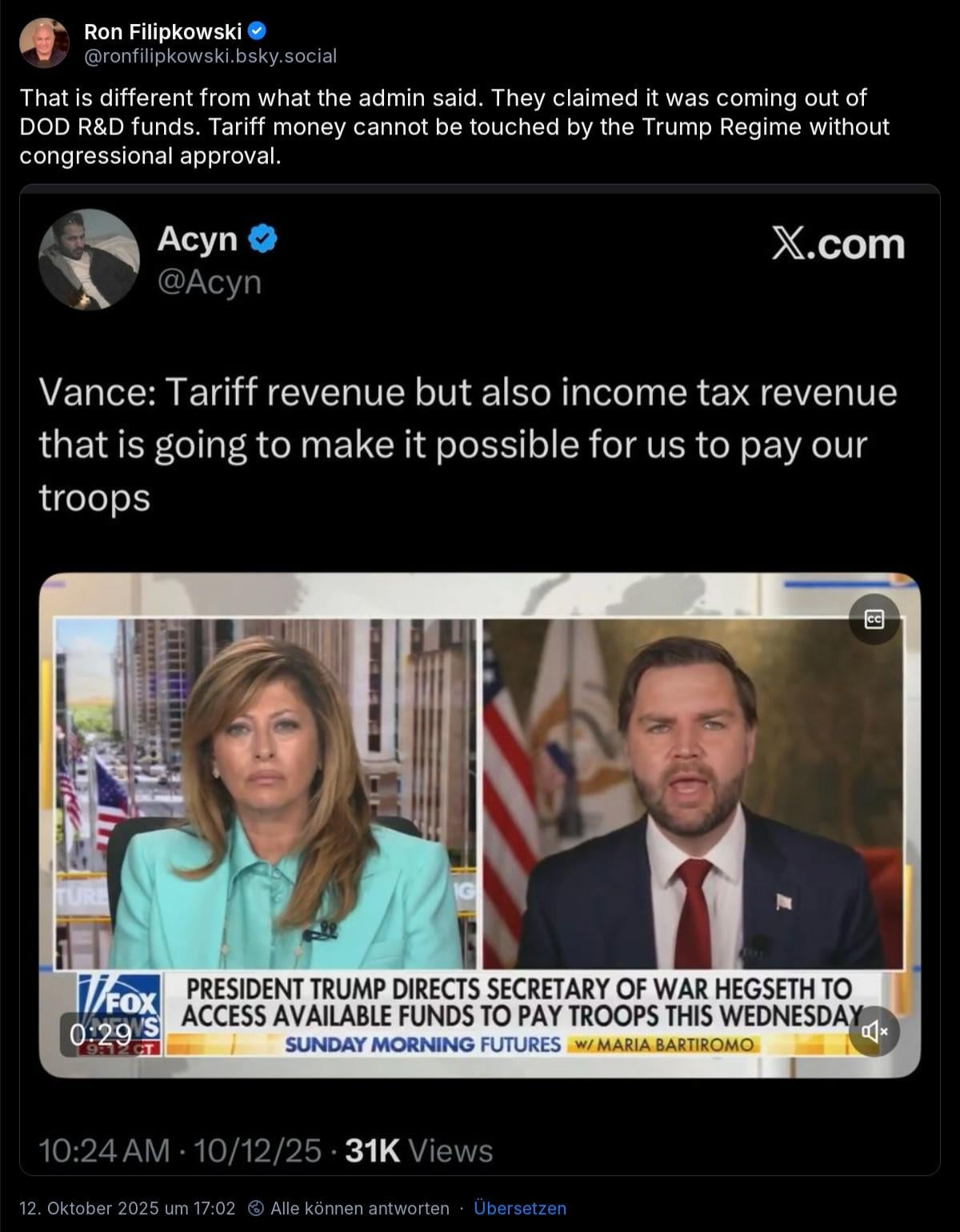Screen dimensions: 960x1232
Task: Click the 0:29 video duration badge
Action: click(100, 1034)
